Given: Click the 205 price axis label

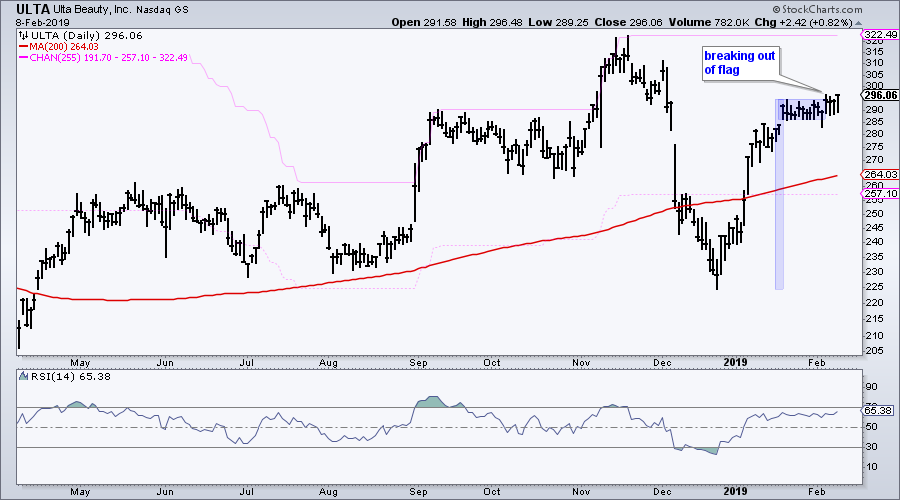Looking at the screenshot, I should (874, 351).
